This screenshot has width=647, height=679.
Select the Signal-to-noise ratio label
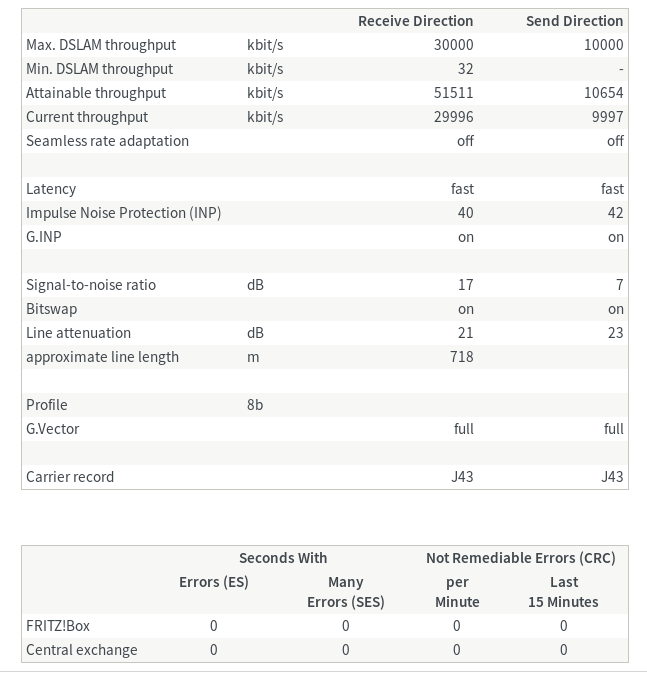[91, 285]
